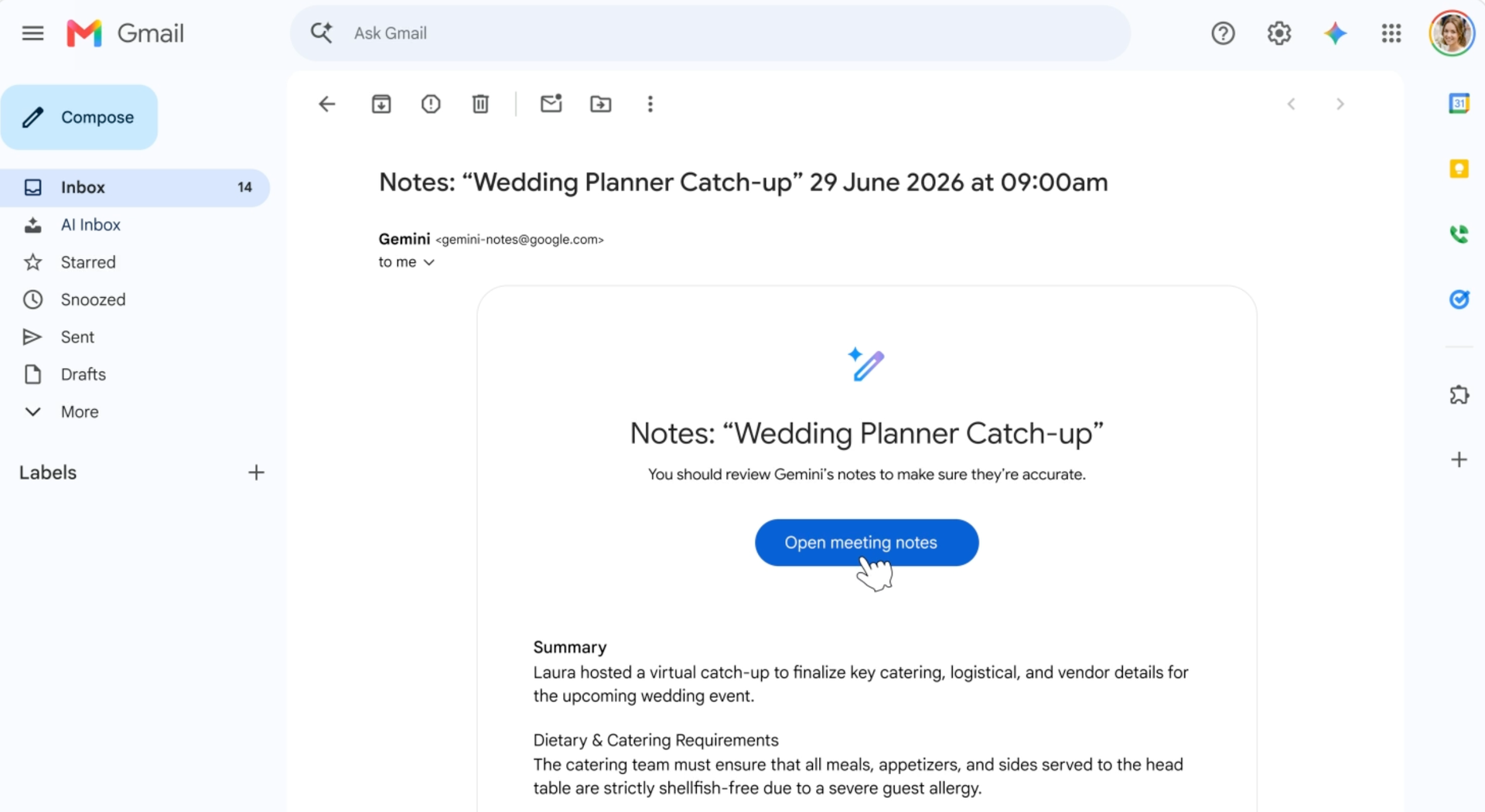Expand the 'to me' recipient details
Viewport: 1485px width, 812px height.
pyautogui.click(x=428, y=262)
